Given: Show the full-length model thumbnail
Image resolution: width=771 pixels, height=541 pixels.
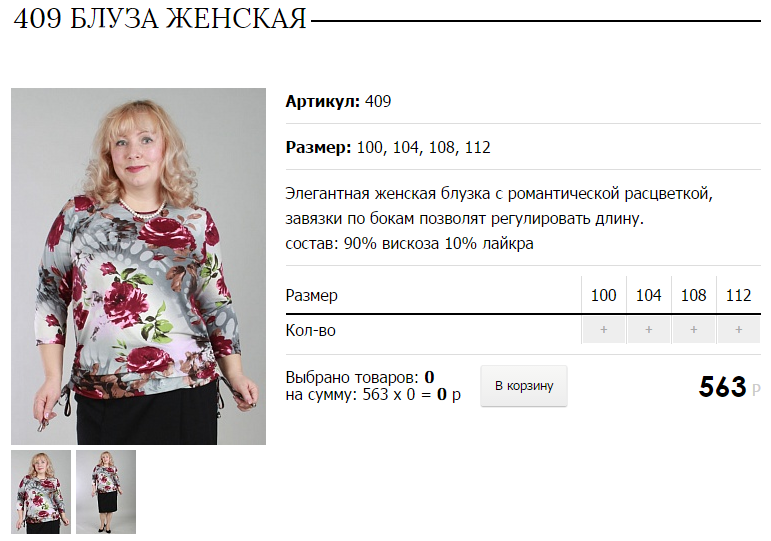Looking at the screenshot, I should (x=106, y=492).
